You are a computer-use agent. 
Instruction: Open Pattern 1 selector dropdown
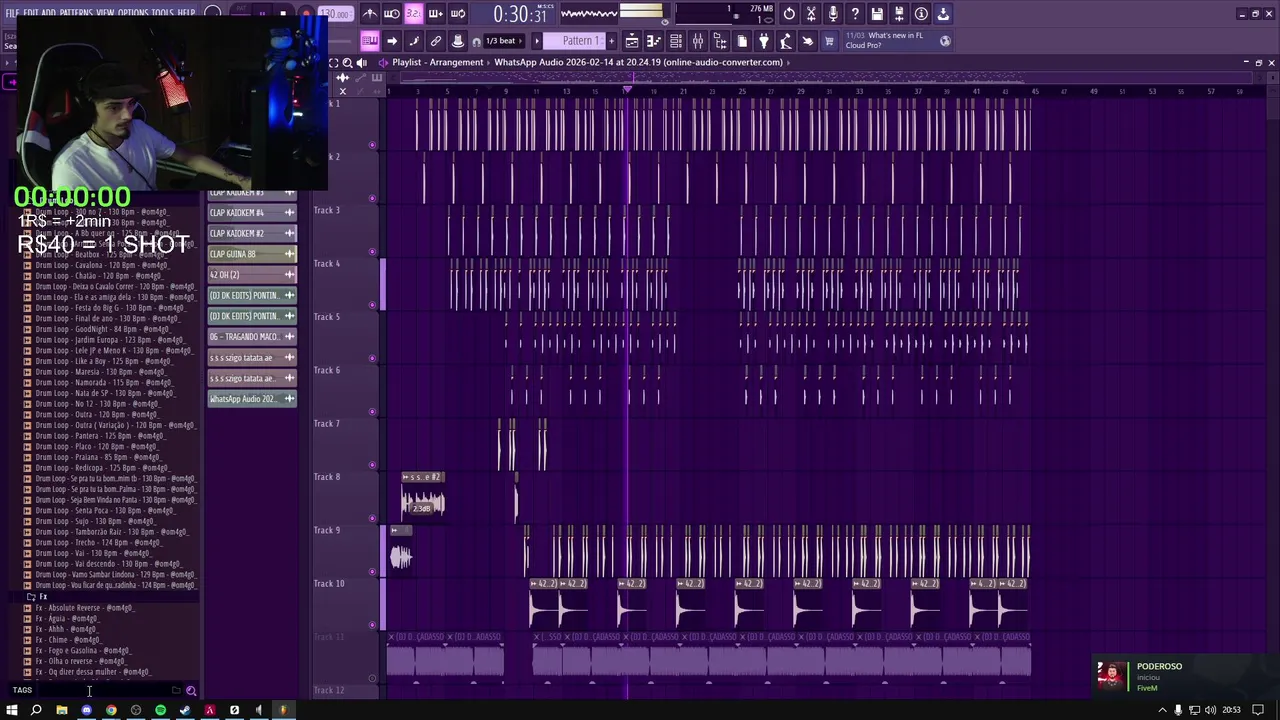point(578,41)
